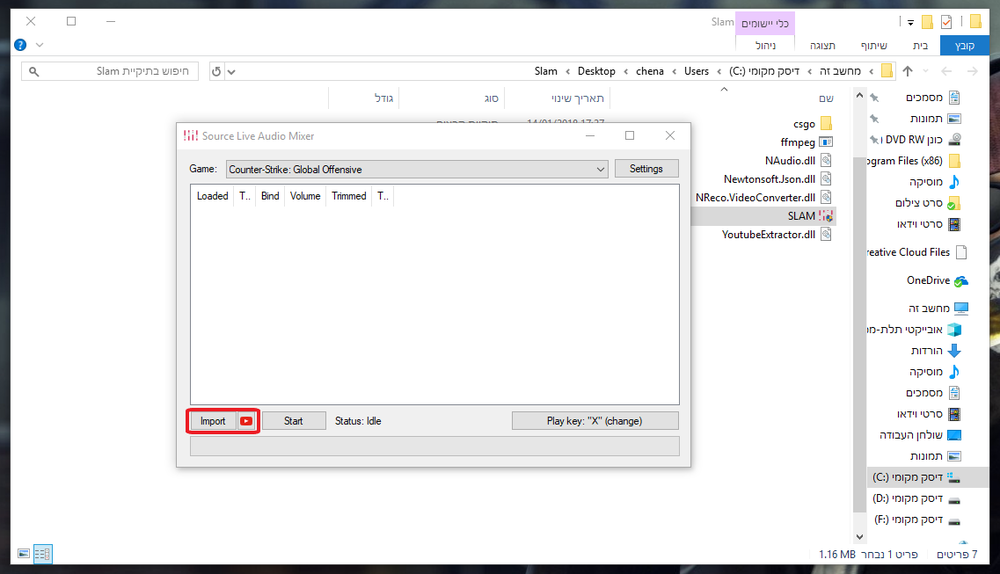Open the pinned Pictures (תמונות) quick access icon
This screenshot has height=574, width=1000.
click(954, 118)
